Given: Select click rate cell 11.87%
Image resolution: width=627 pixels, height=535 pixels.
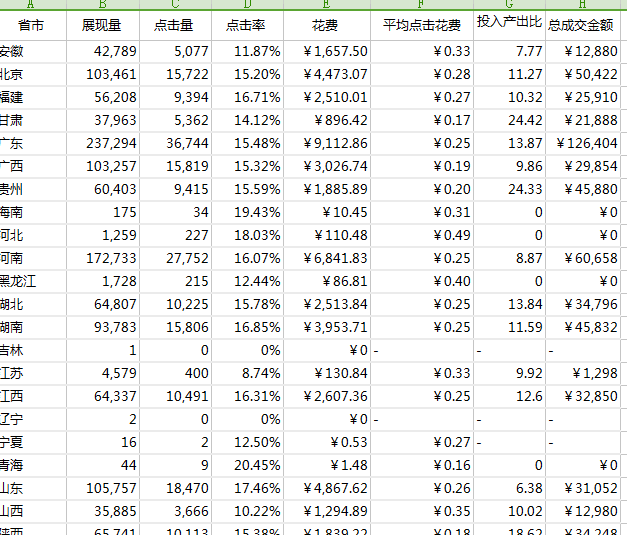Looking at the screenshot, I should pyautogui.click(x=247, y=52).
